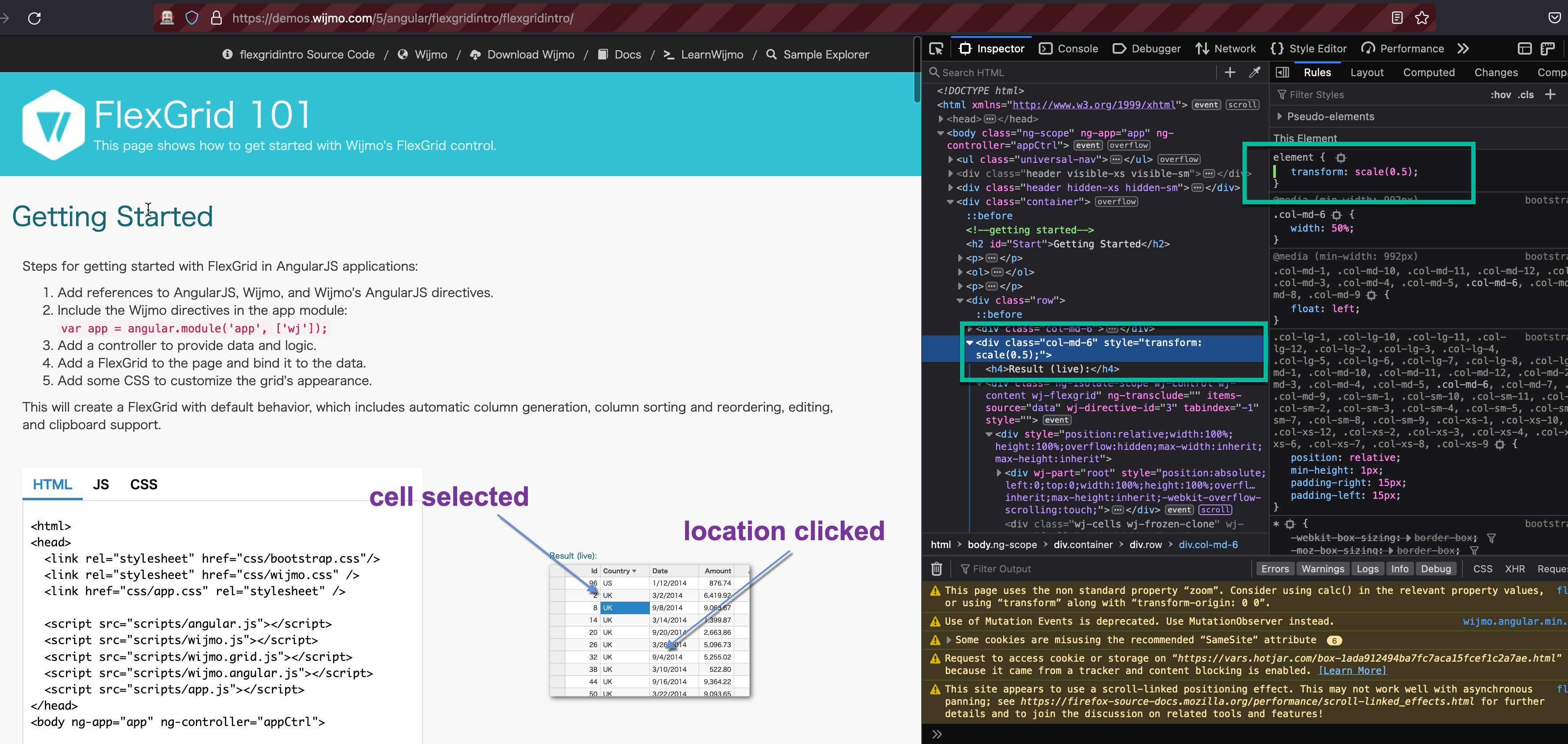Click the page vertical scrollbar thumb
The height and width of the screenshot is (744, 1568).
pyautogui.click(x=917, y=70)
